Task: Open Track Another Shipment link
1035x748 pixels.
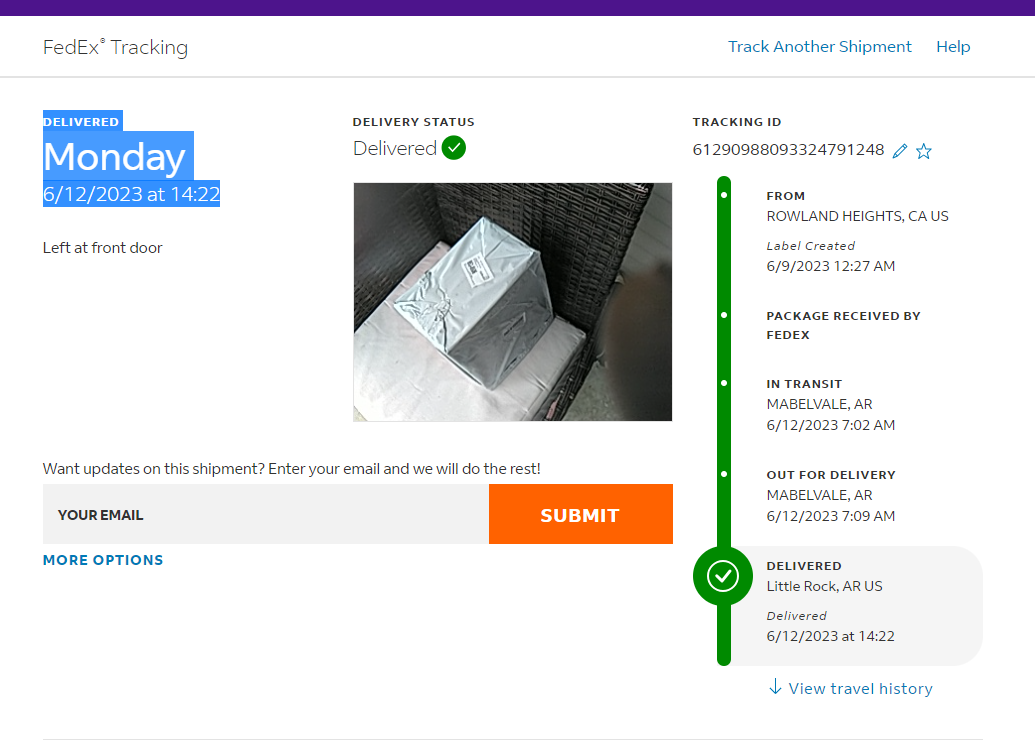Action: click(x=819, y=47)
